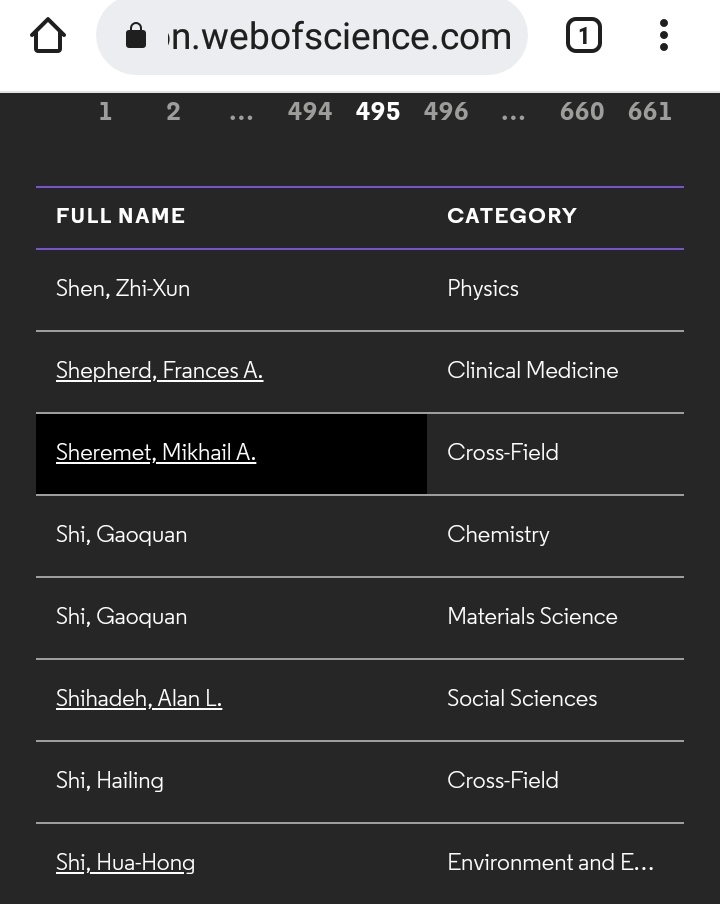Open Shihadeh, Alan L. profile link

pyautogui.click(x=139, y=699)
